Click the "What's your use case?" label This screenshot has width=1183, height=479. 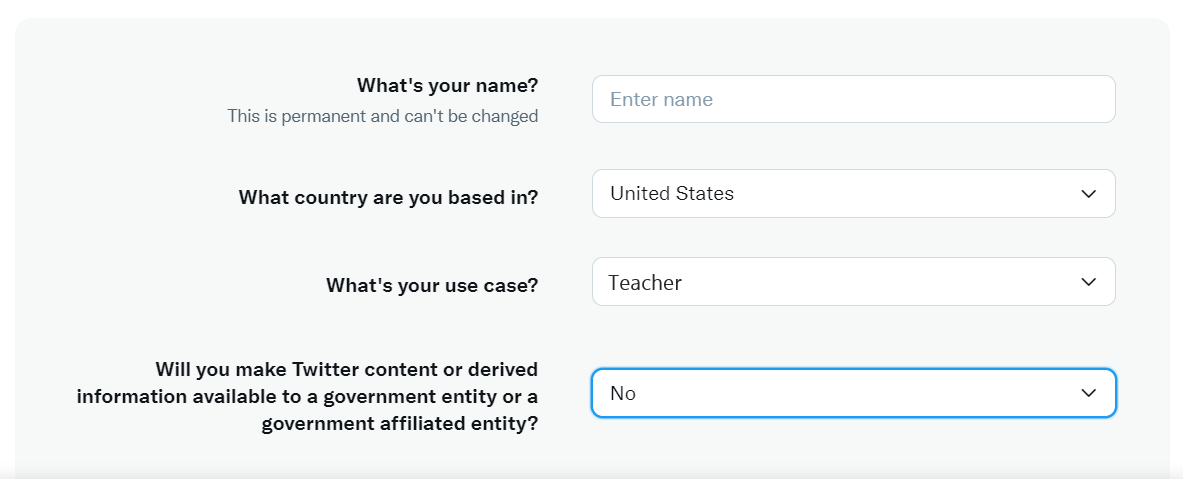point(432,286)
